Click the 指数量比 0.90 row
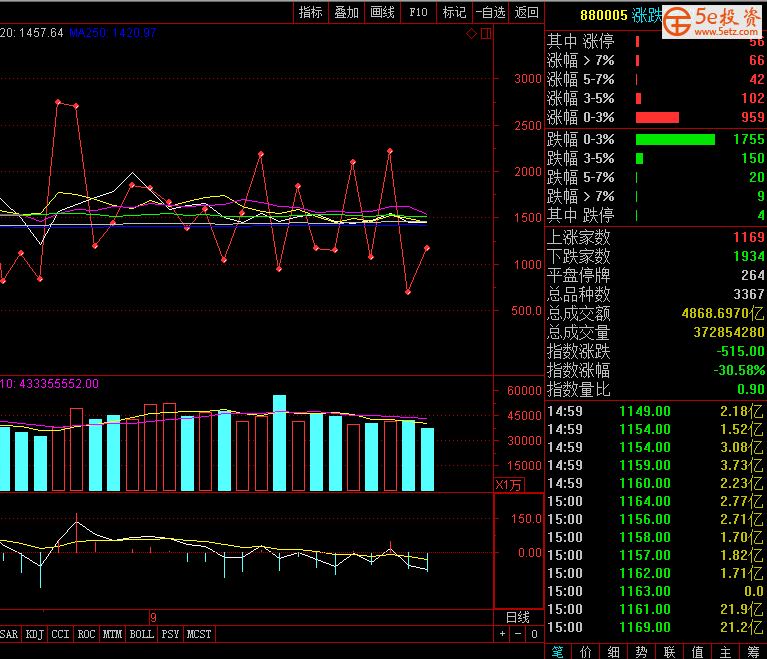This screenshot has height=659, width=767. pyautogui.click(x=655, y=389)
